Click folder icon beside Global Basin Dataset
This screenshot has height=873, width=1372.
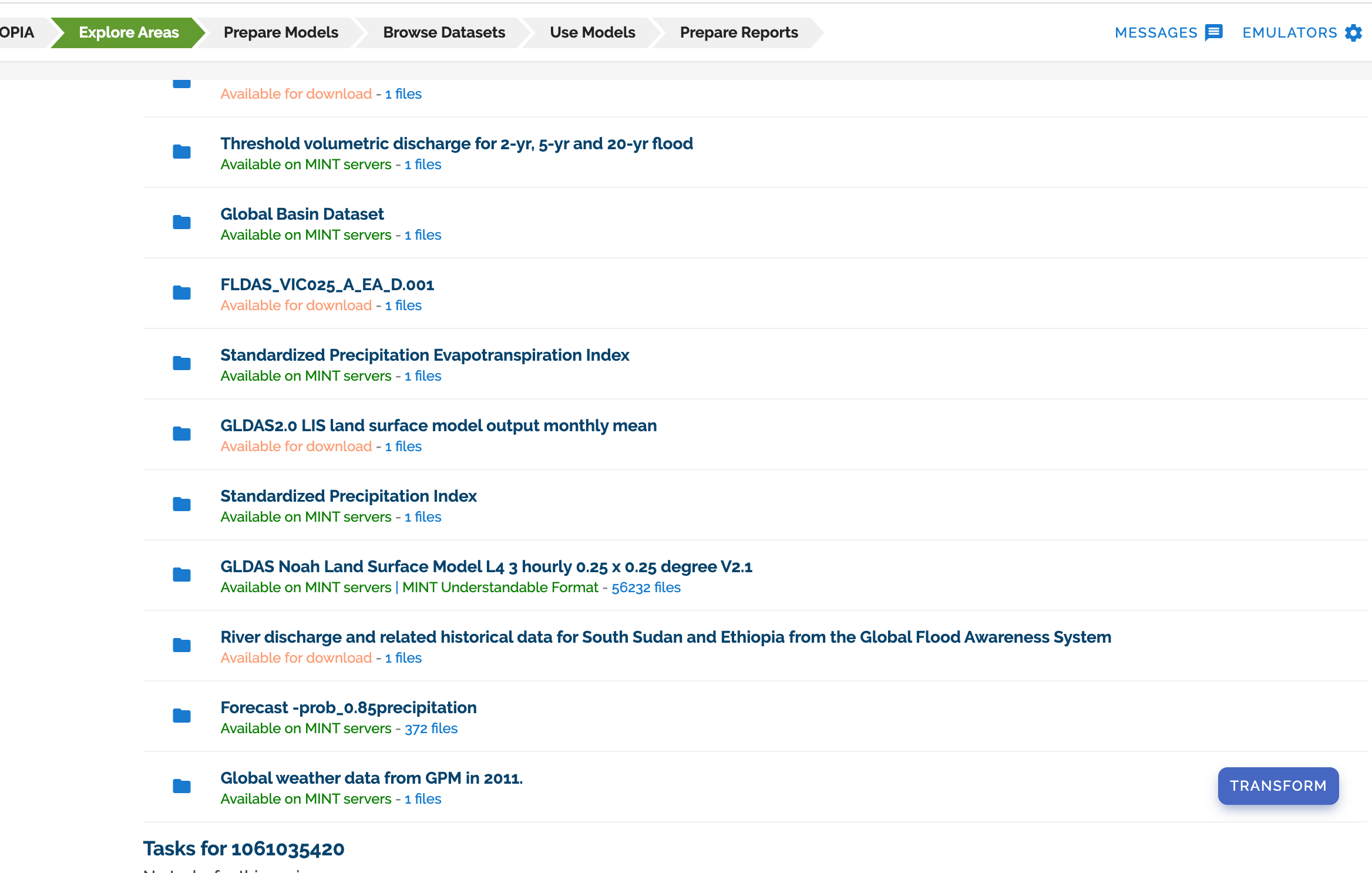coord(181,222)
